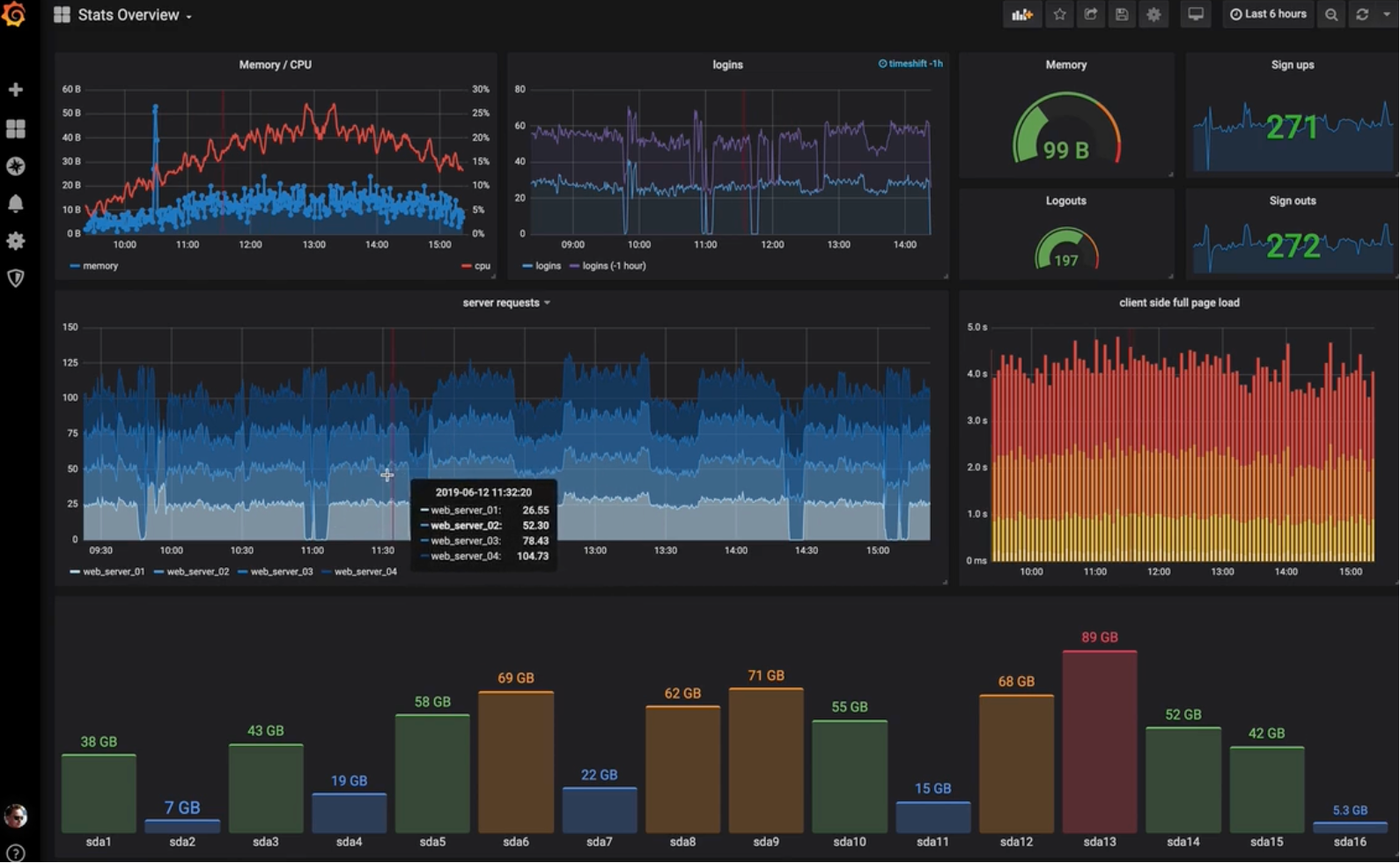Click the Add panel toolbar icon

[x=1021, y=15]
